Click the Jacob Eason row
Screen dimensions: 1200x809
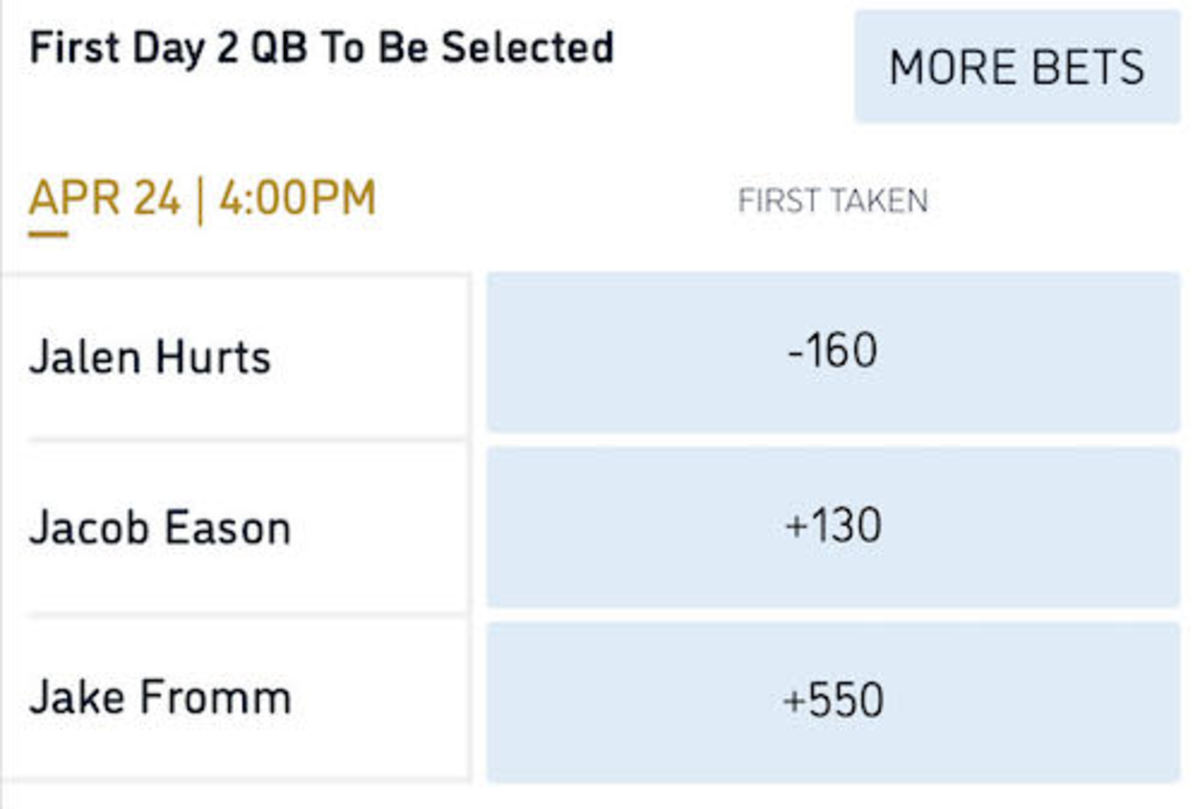[238, 527]
